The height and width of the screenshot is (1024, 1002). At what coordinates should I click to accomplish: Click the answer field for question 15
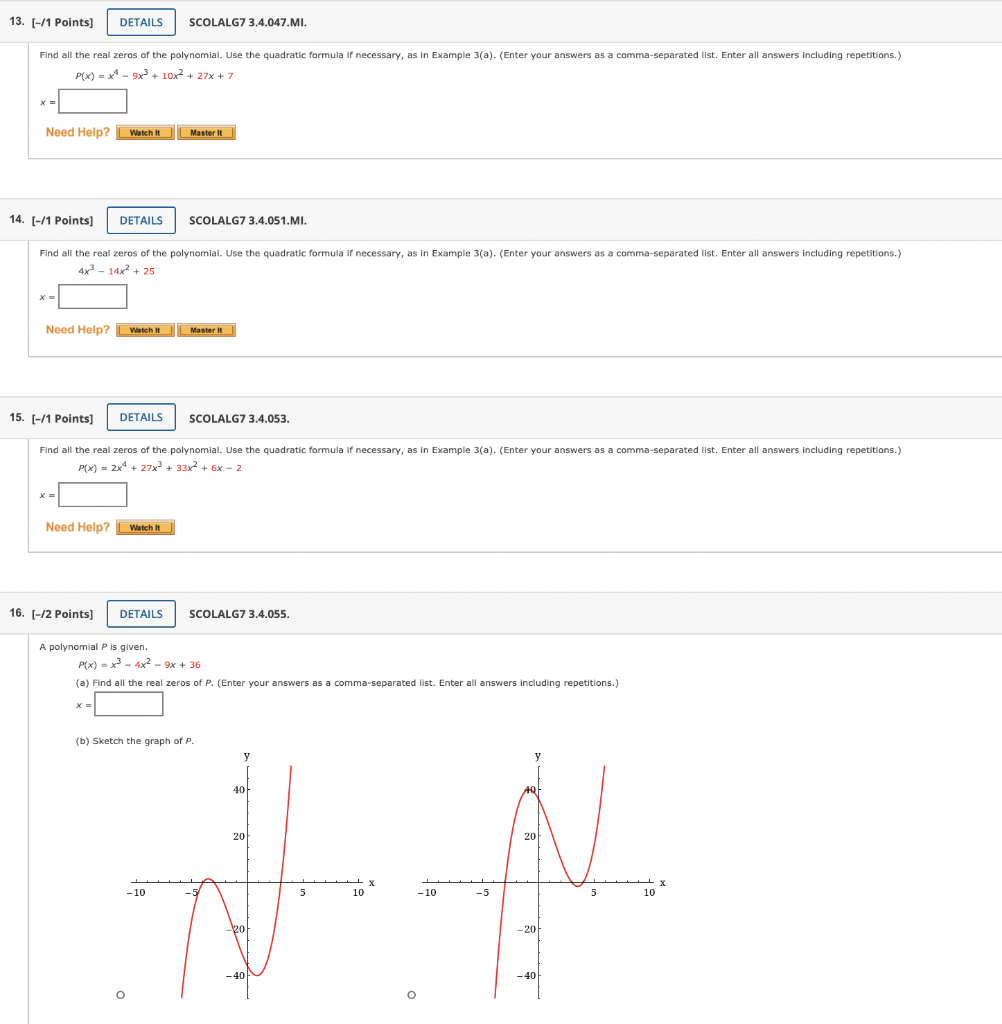tap(91, 494)
